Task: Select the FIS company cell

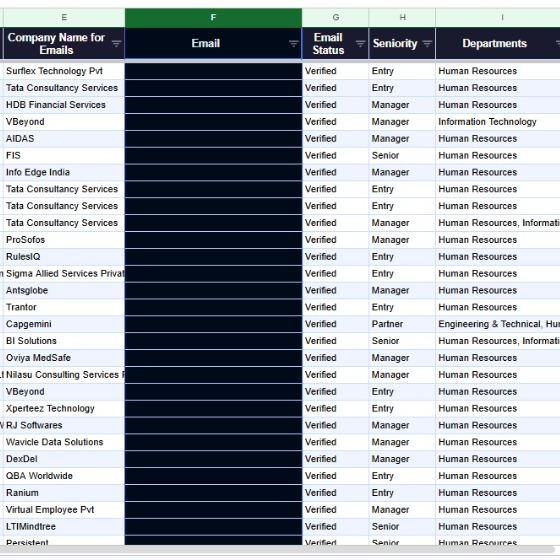Action: point(64,155)
